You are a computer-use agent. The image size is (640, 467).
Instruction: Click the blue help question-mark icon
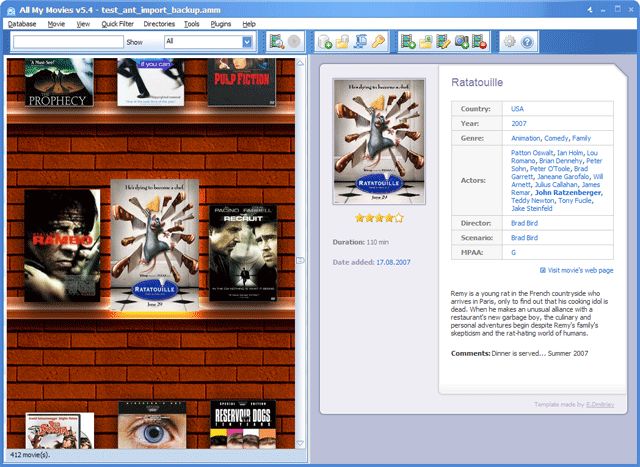tap(527, 42)
